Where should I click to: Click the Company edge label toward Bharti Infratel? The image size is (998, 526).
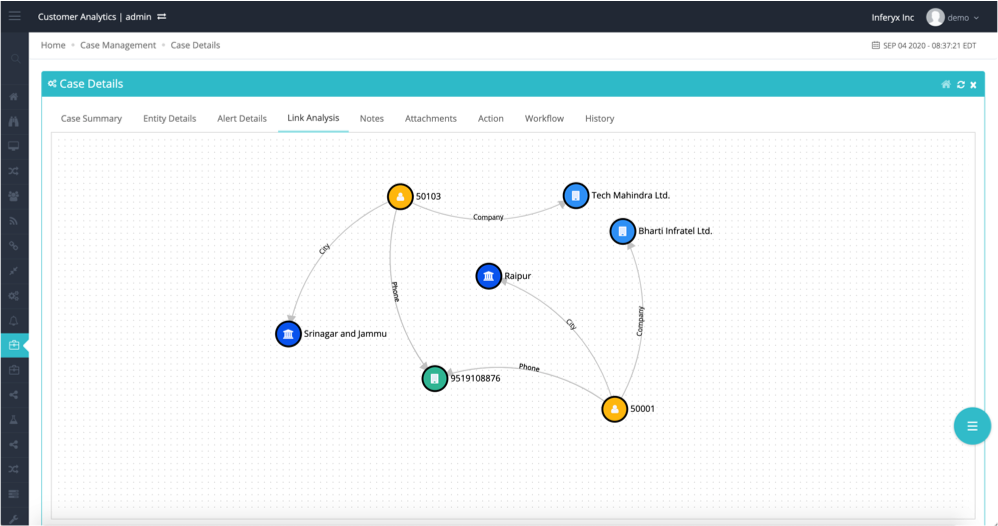[640, 321]
